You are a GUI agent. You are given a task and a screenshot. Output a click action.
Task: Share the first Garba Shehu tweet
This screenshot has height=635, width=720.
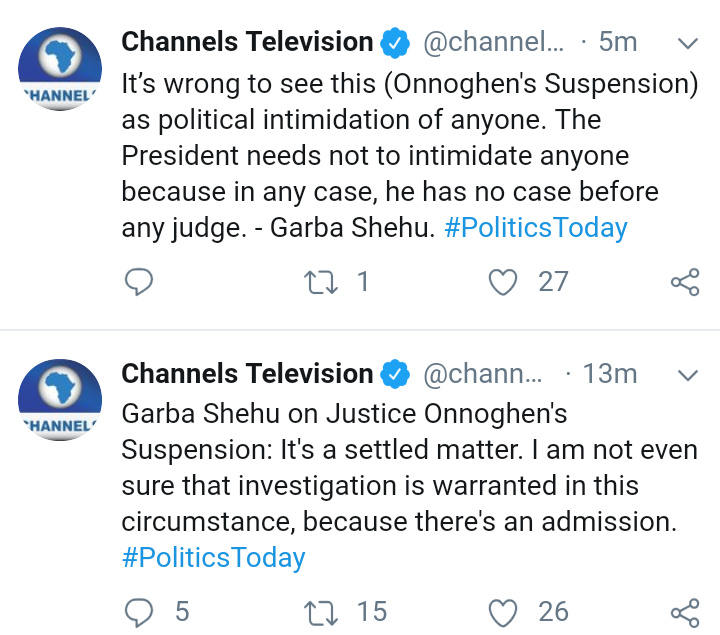click(685, 283)
